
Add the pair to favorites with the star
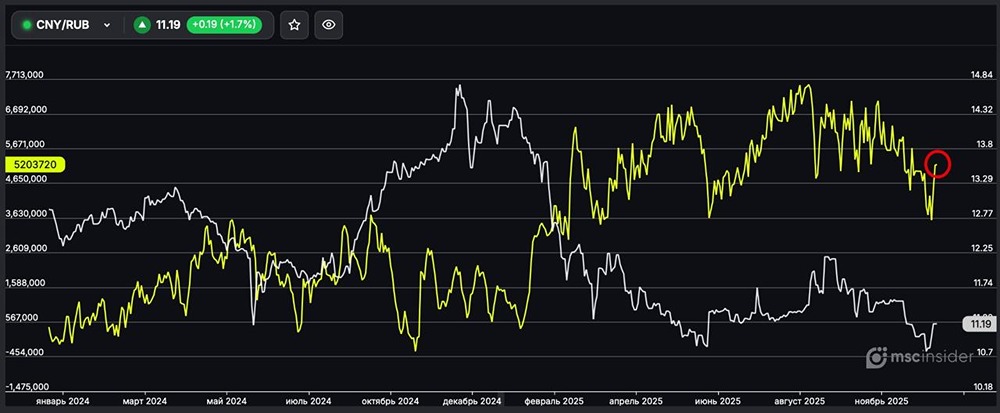click(x=294, y=25)
